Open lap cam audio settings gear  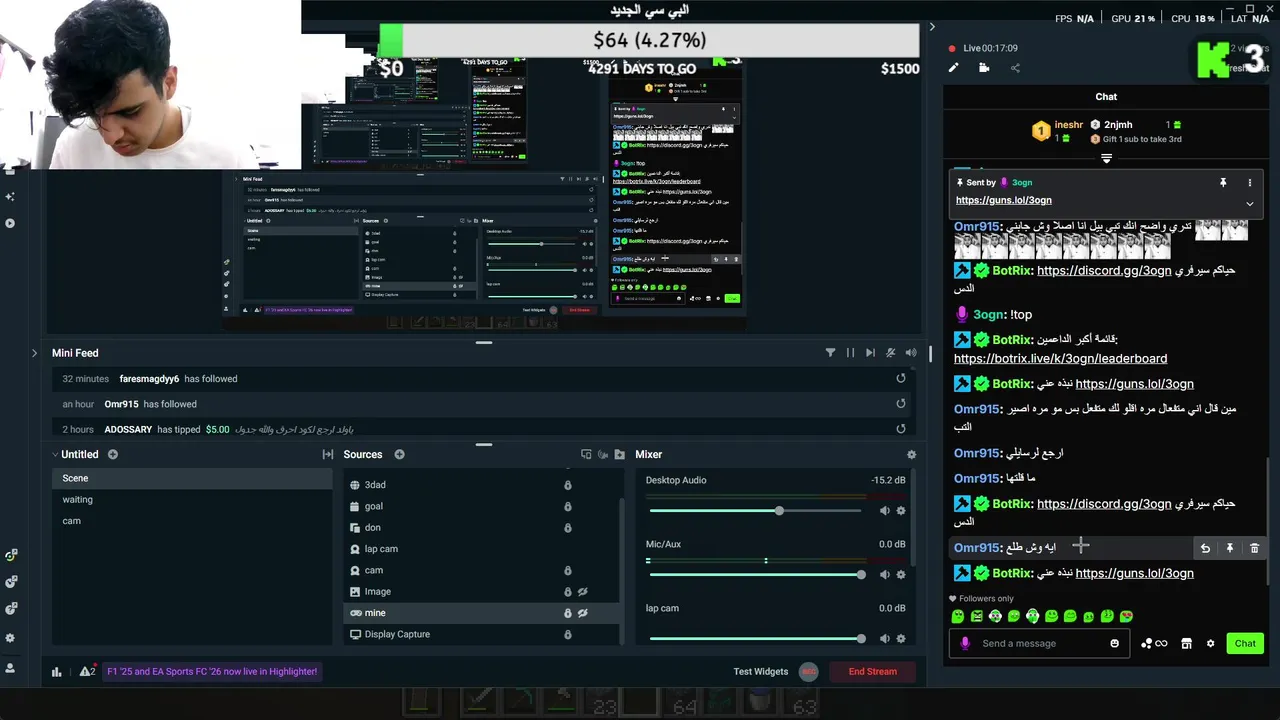tap(901, 638)
